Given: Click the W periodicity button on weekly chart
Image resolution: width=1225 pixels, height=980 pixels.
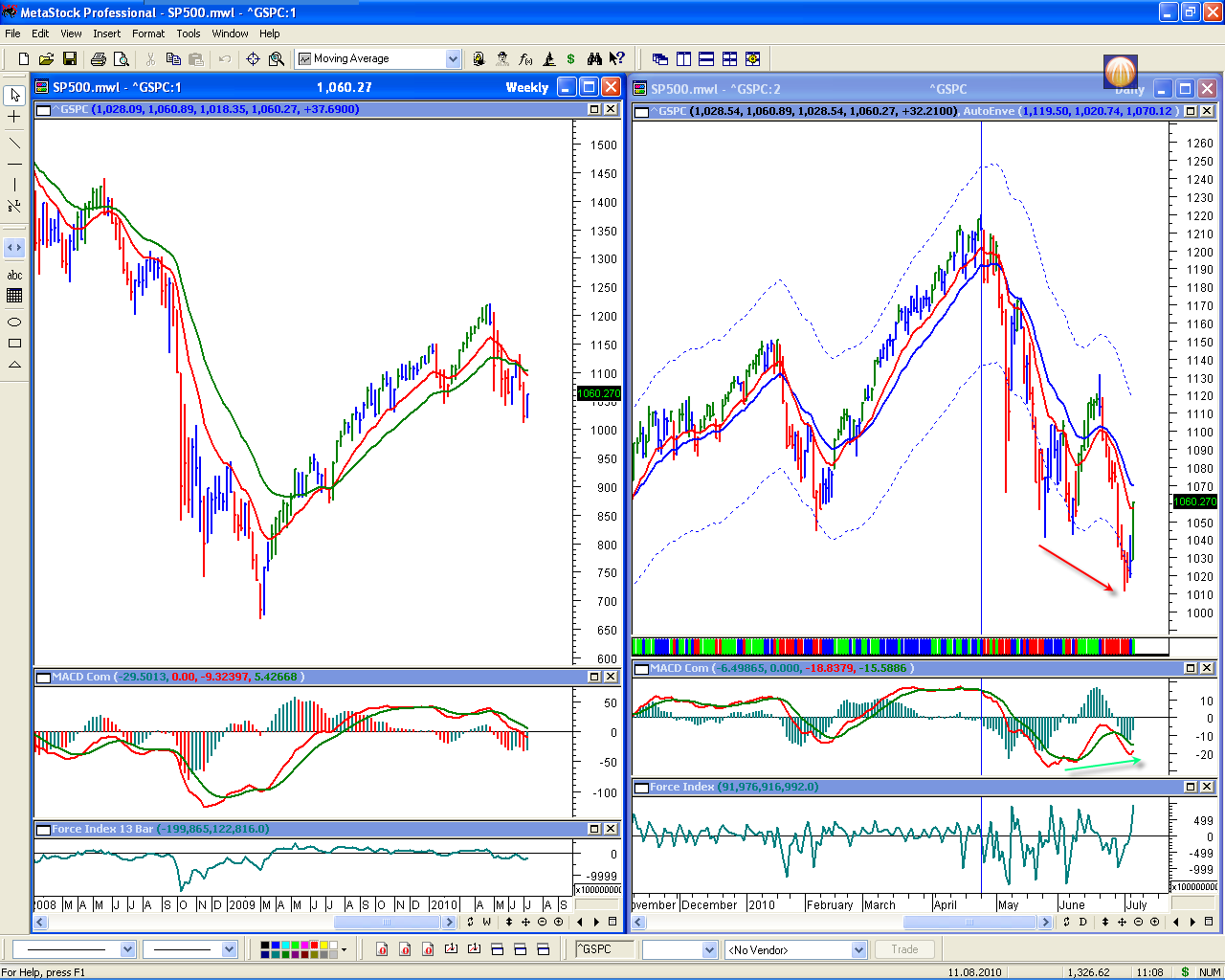Looking at the screenshot, I should 487,922.
